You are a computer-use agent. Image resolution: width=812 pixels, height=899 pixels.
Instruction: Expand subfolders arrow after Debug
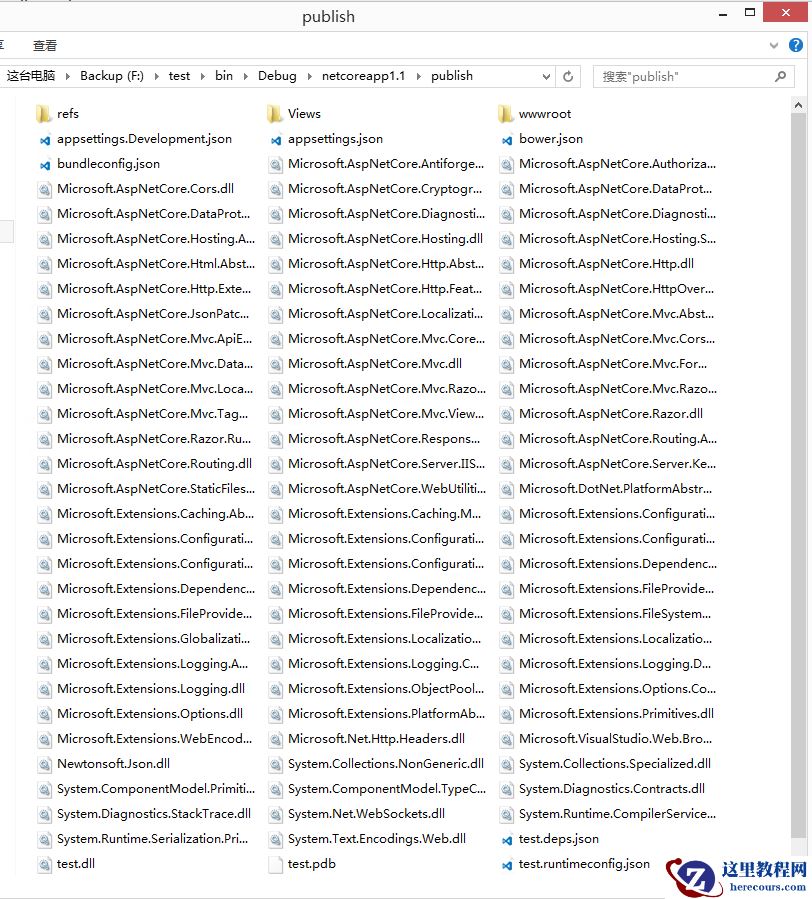tap(310, 76)
